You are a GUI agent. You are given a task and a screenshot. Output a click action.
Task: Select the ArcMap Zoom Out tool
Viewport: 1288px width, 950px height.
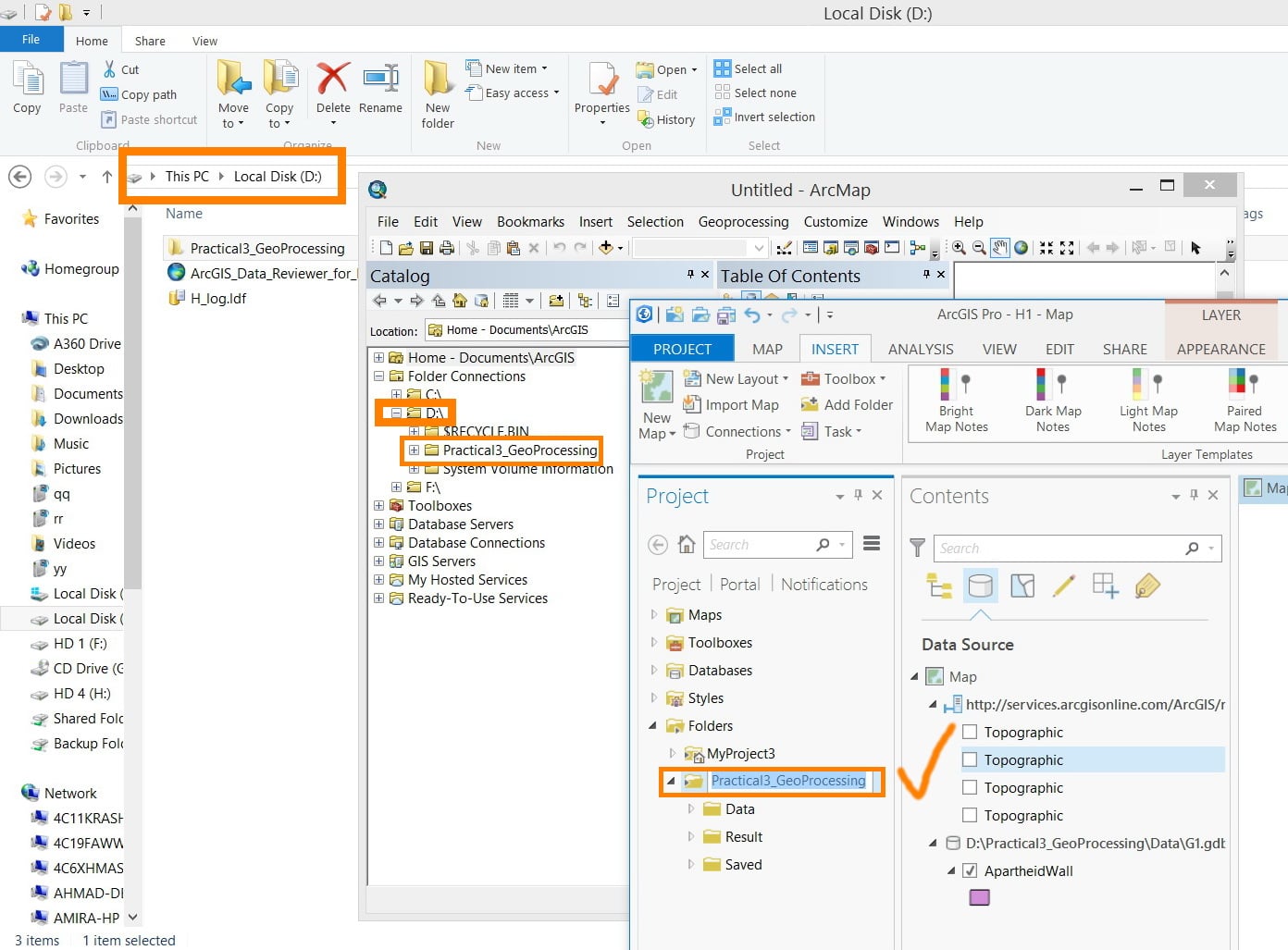[x=979, y=248]
